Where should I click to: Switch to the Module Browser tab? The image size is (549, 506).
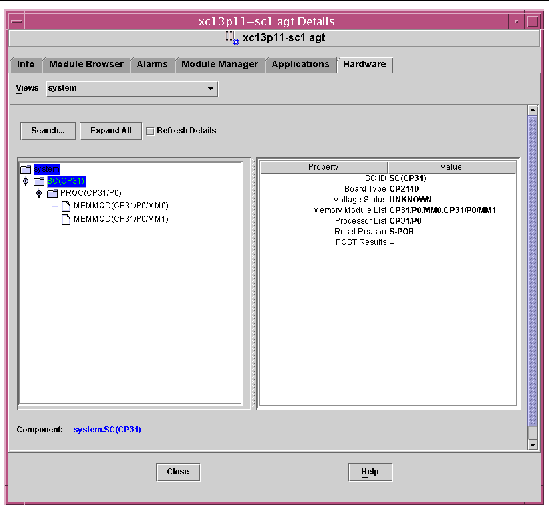(x=86, y=64)
